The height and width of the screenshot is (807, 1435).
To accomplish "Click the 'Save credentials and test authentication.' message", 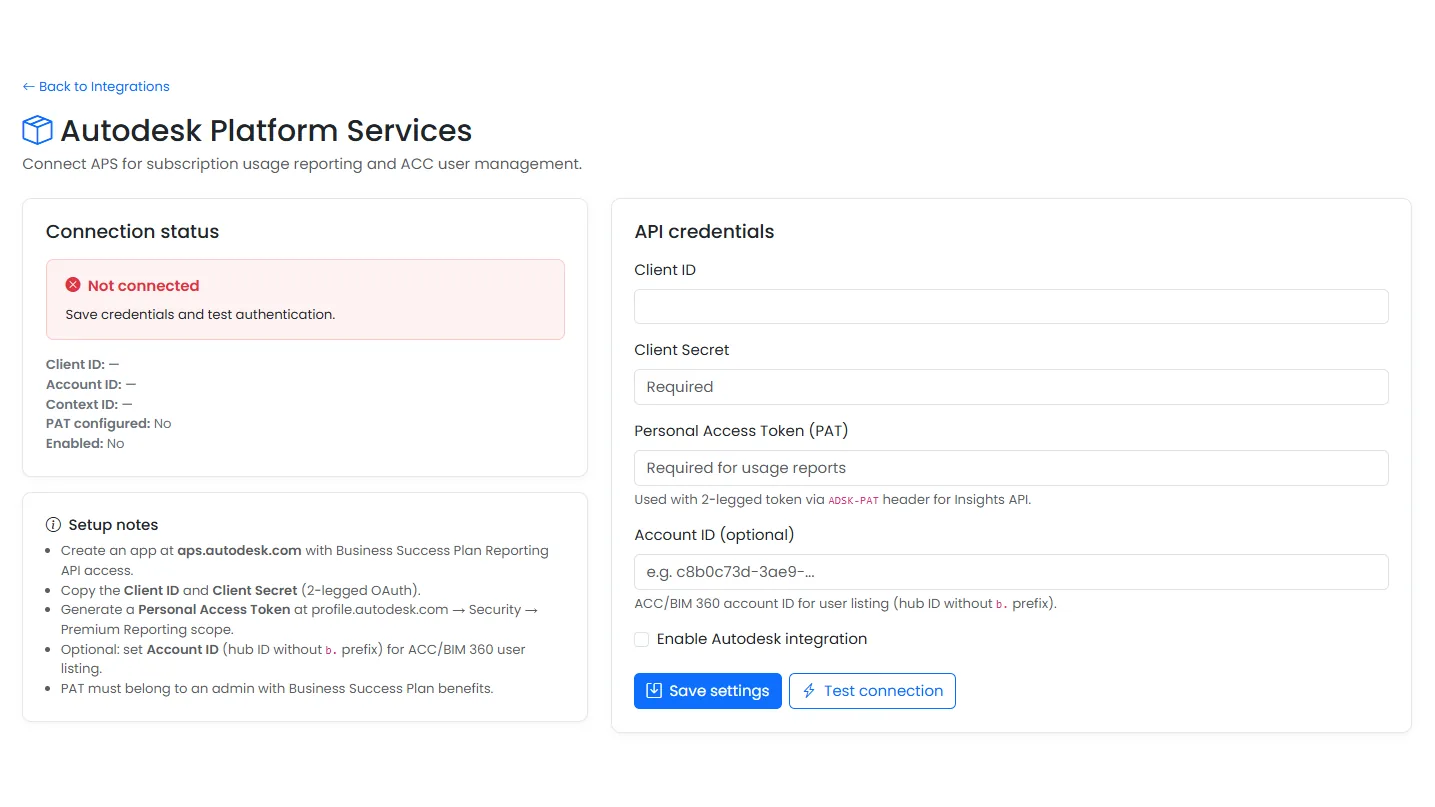I will pyautogui.click(x=200, y=314).
